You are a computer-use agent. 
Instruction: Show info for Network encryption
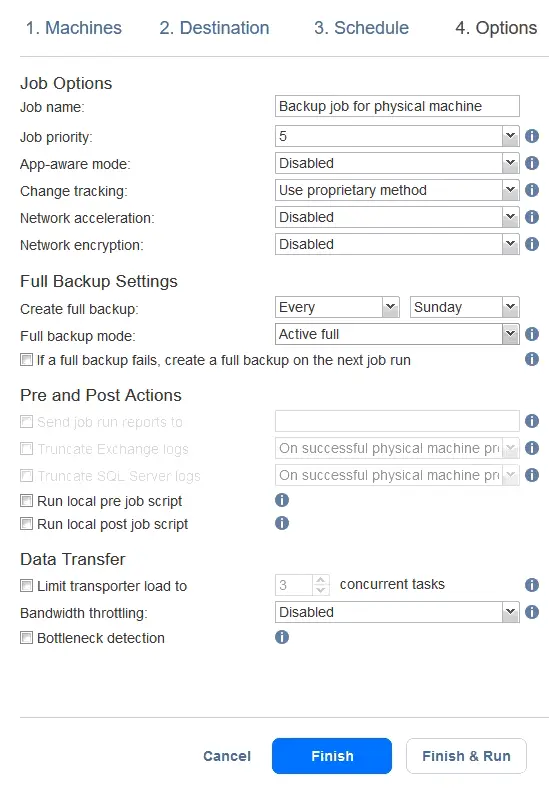click(531, 244)
